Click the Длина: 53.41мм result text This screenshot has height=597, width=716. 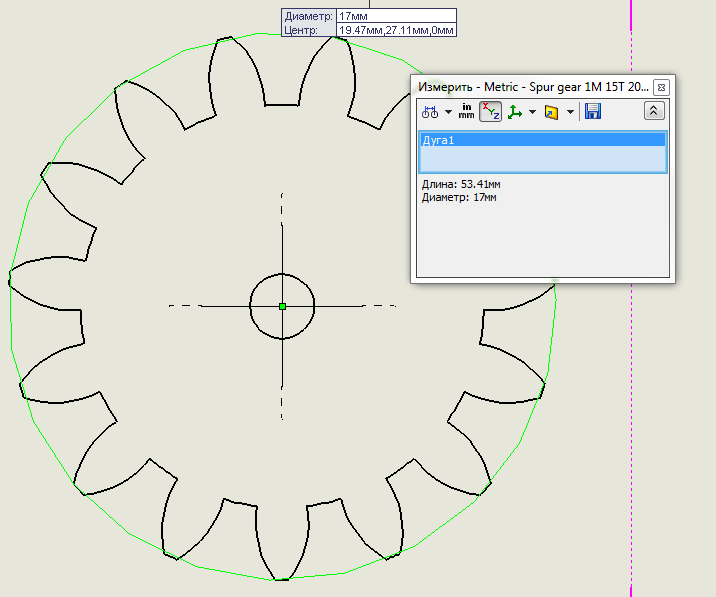[461, 185]
